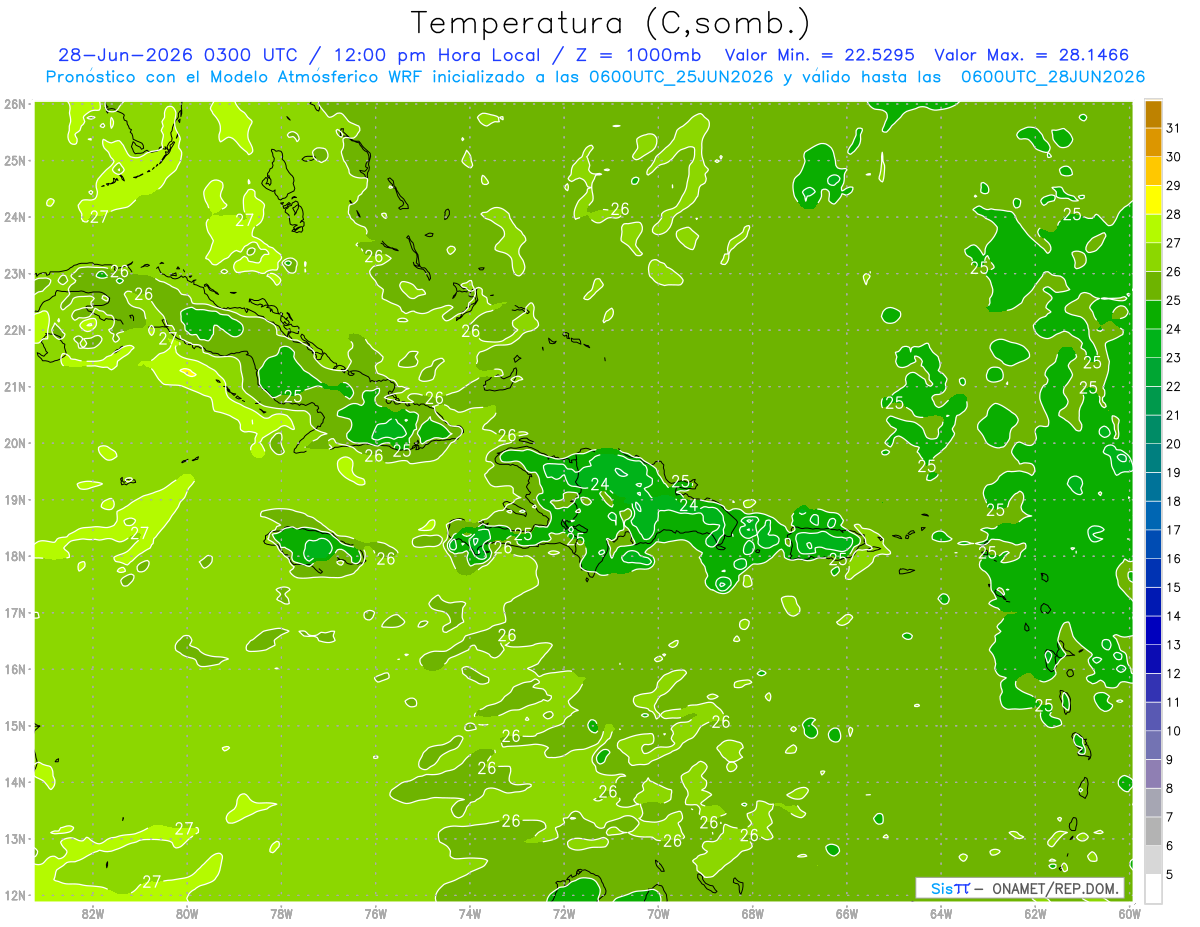1200x927 pixels.
Task: Click the white band below 5
Action: 1153,888
